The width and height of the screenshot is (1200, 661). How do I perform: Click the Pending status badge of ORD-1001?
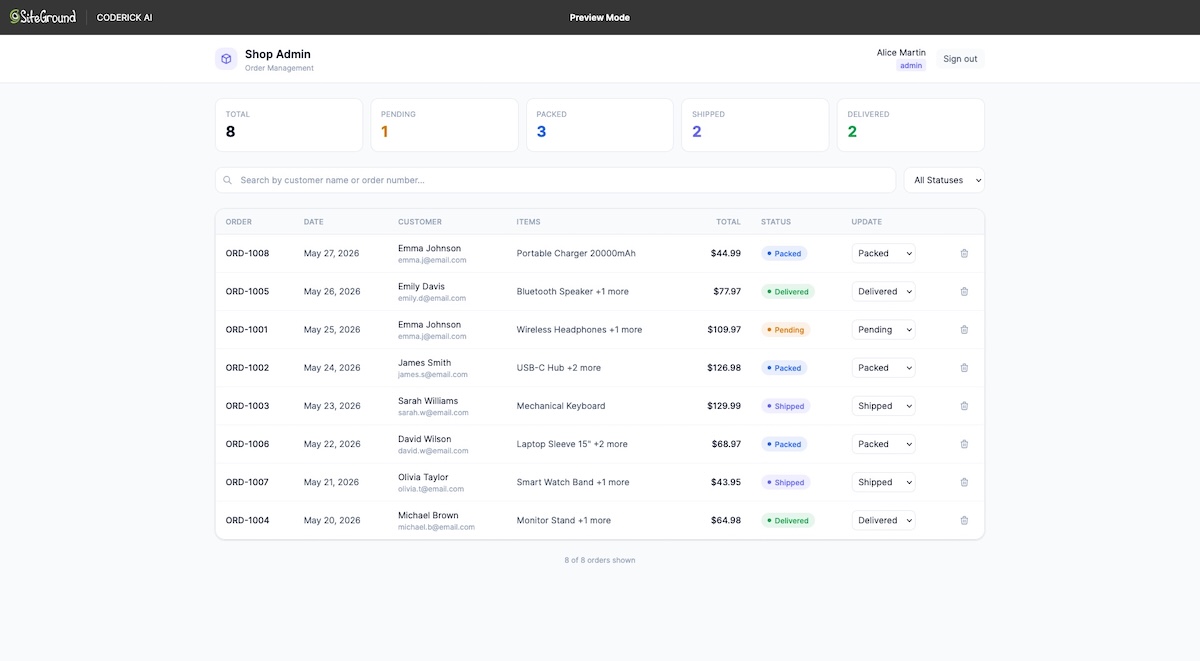click(785, 330)
